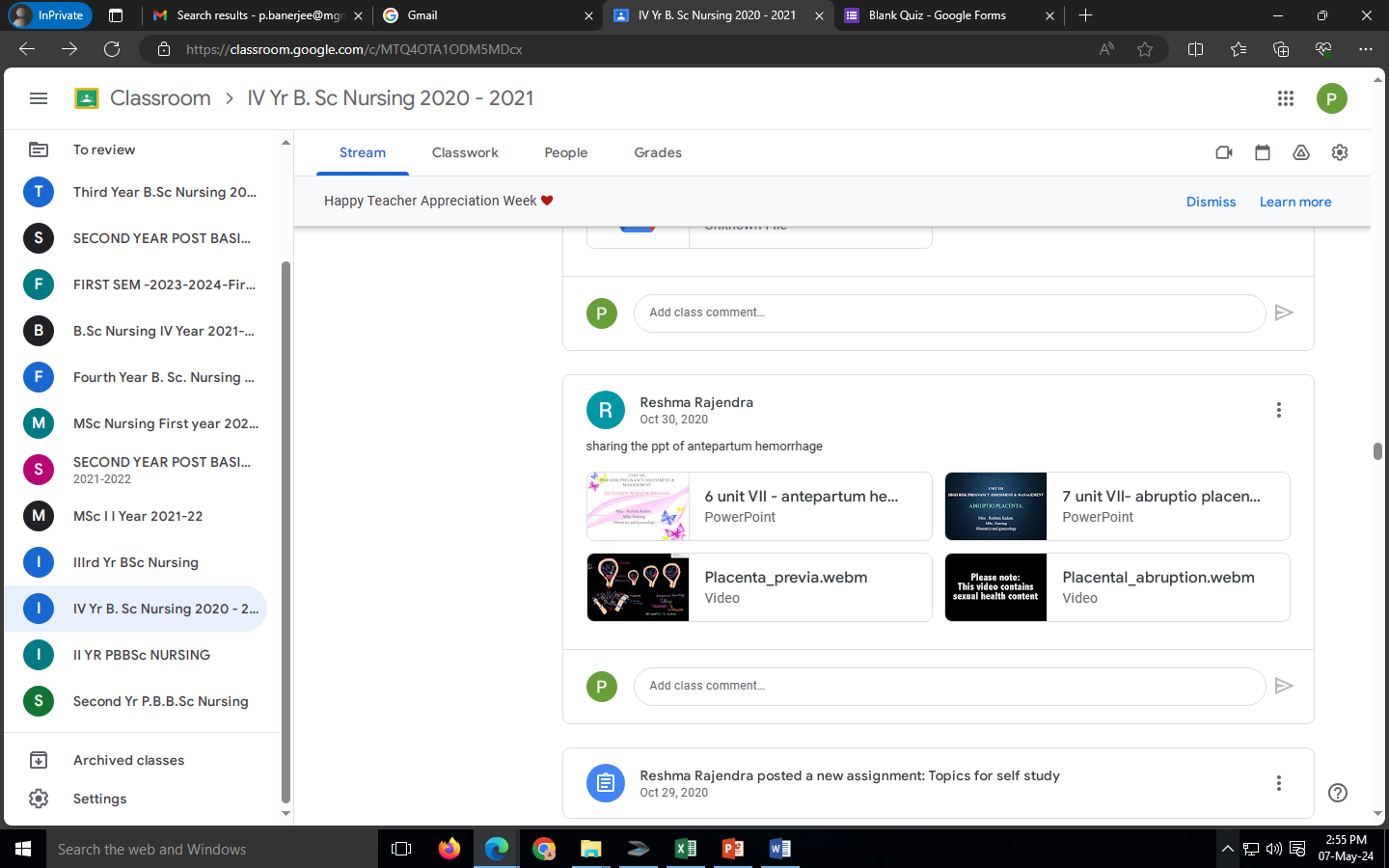Open the Topics for self study assignment icon
Screen dimensions: 1389x868
click(606, 783)
